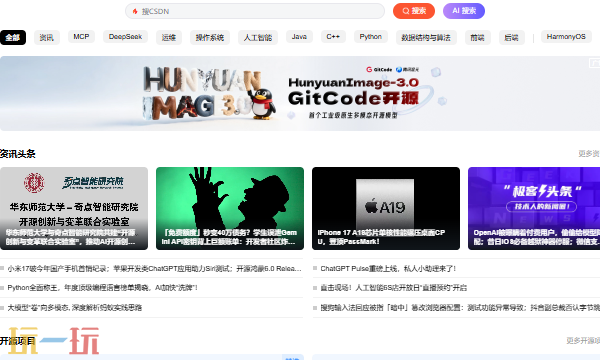Select the DeepSeek tab
The width and height of the screenshot is (600, 360).
(125, 37)
